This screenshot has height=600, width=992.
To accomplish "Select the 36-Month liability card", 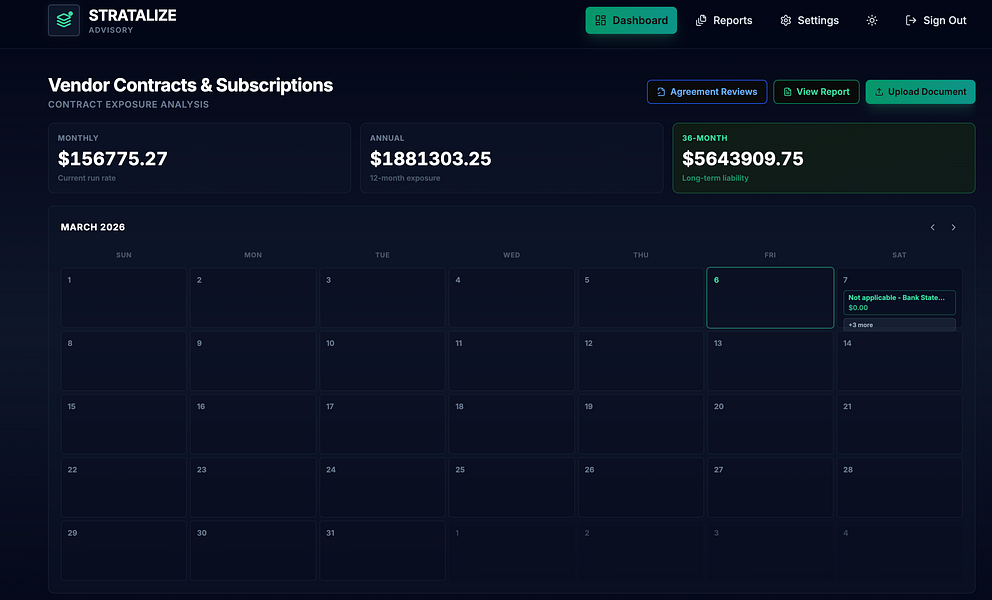I will pos(824,158).
